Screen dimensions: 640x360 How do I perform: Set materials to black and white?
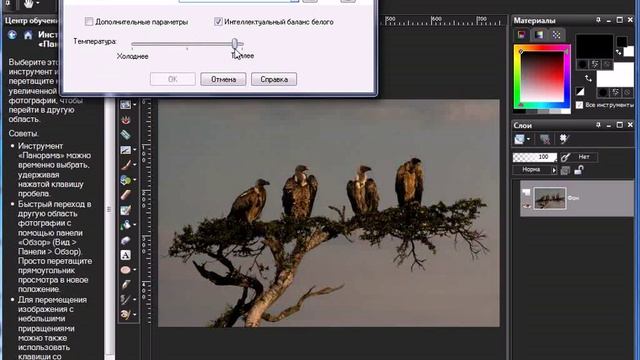(x=580, y=91)
